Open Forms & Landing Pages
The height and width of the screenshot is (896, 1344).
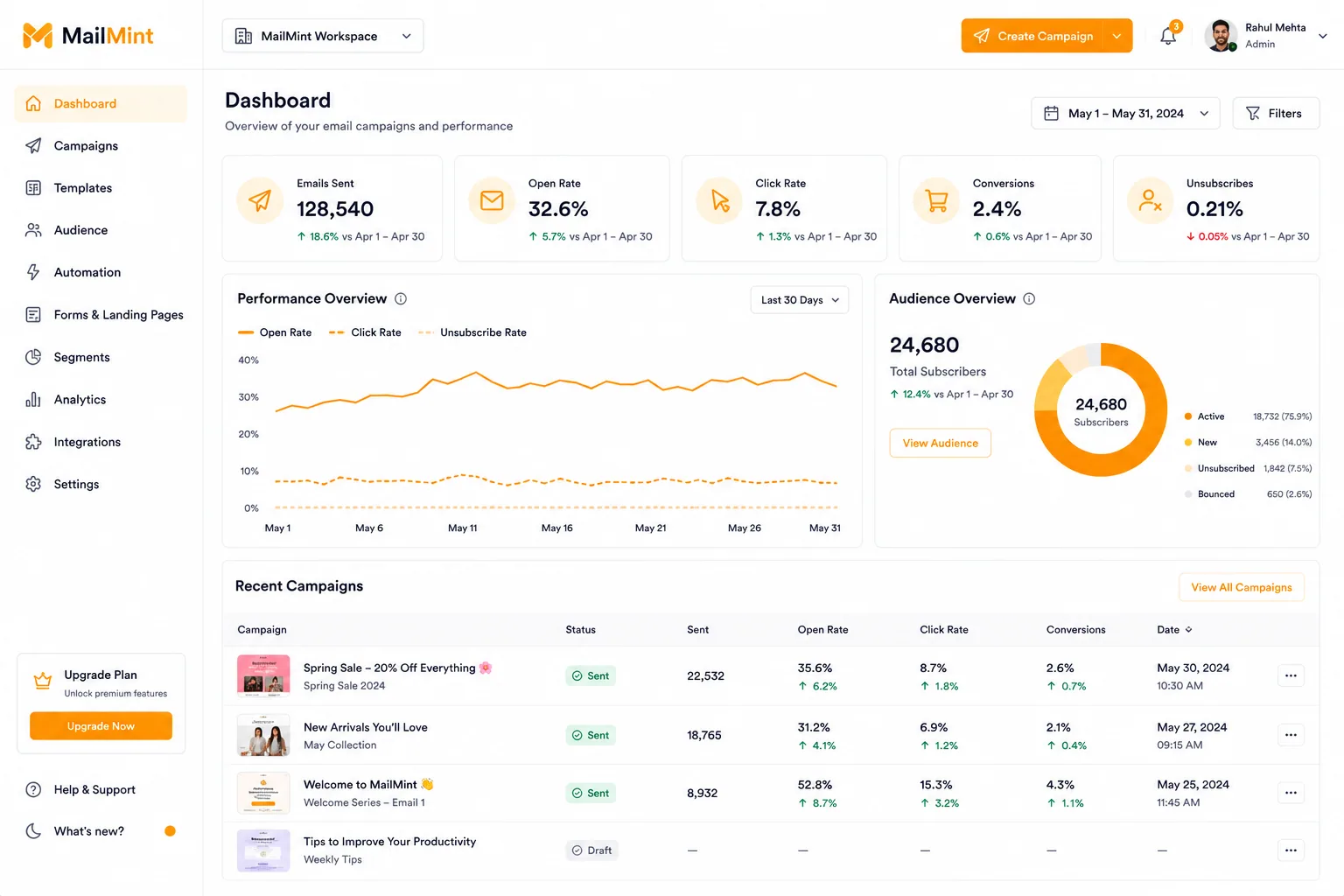101,315
